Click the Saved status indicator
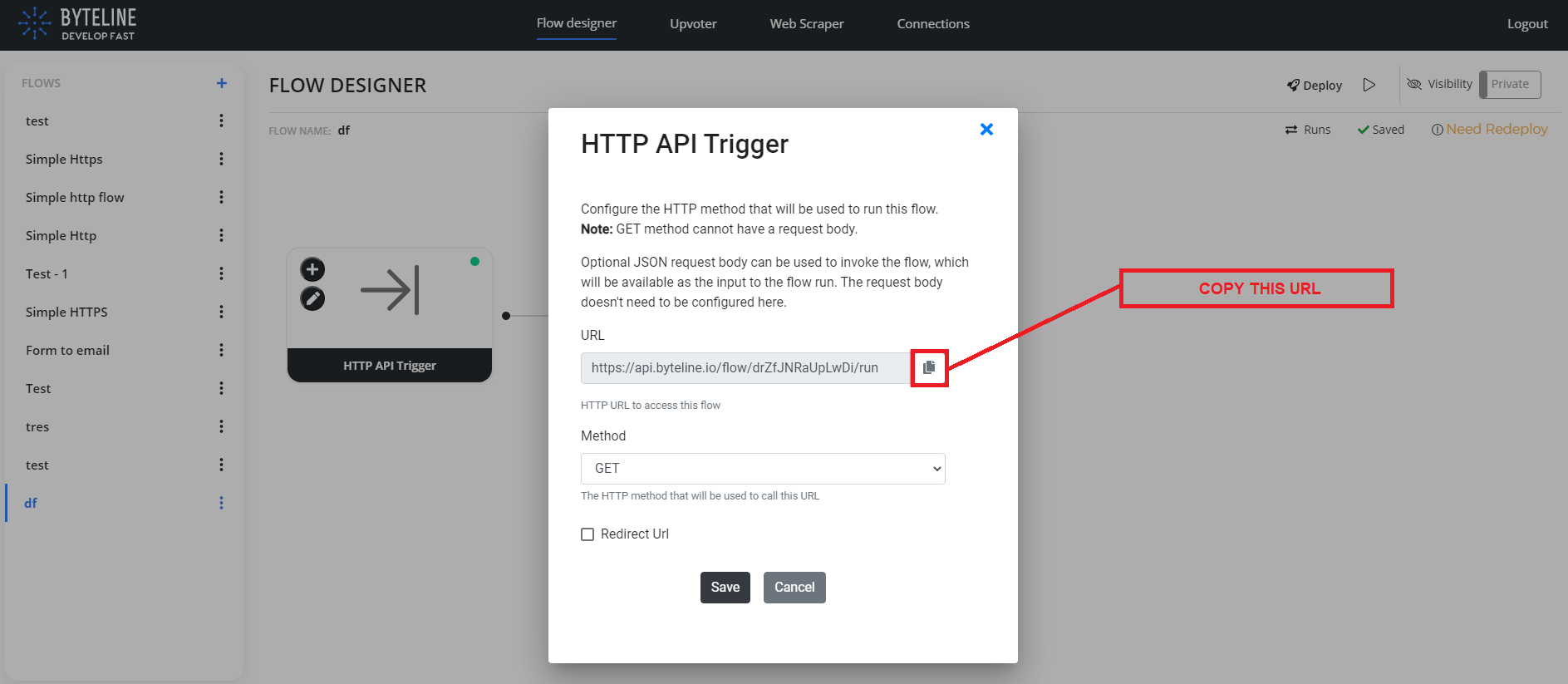This screenshot has height=684, width=1568. pyautogui.click(x=1381, y=130)
